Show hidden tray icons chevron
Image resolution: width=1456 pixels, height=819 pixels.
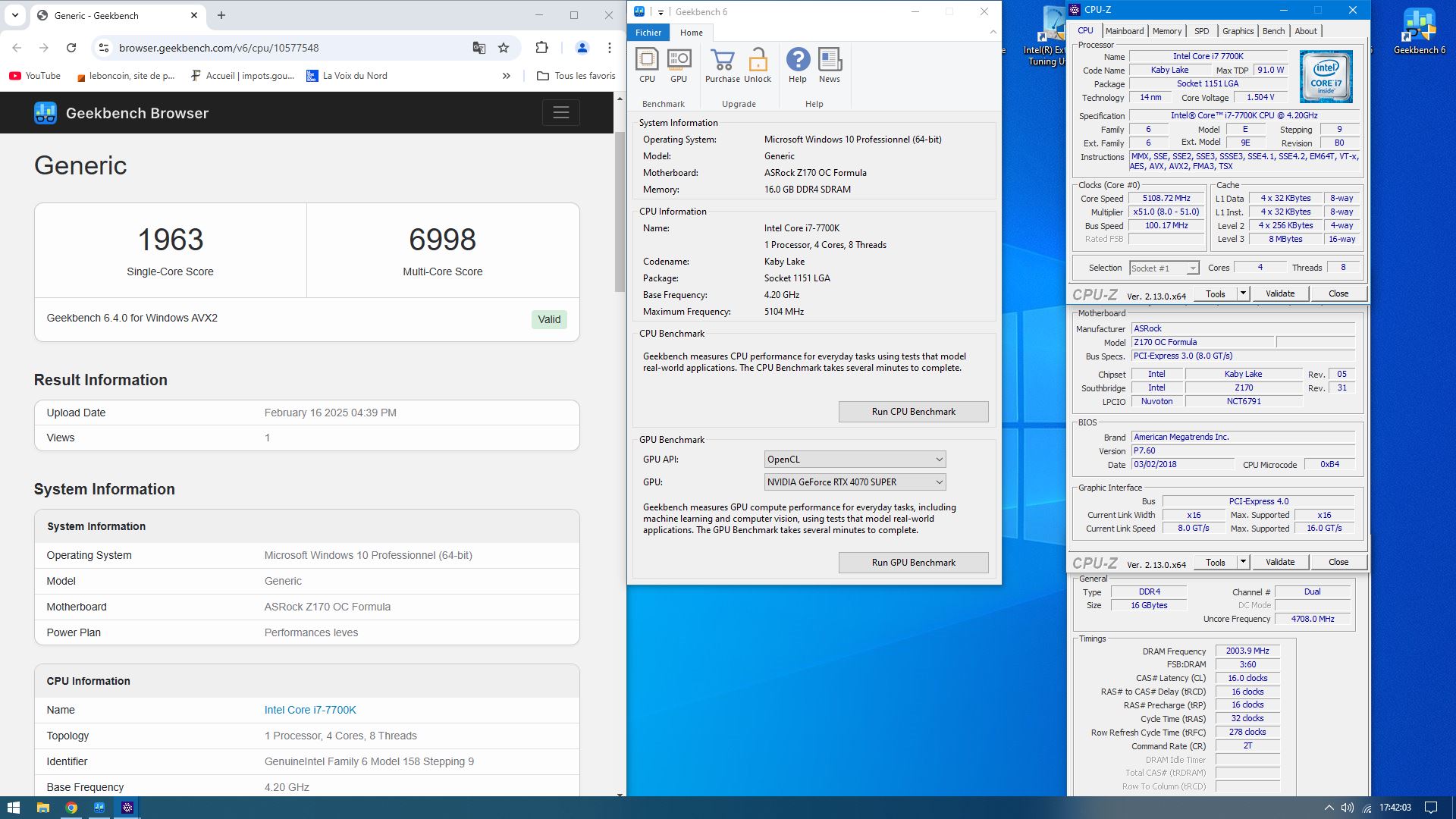1329,808
